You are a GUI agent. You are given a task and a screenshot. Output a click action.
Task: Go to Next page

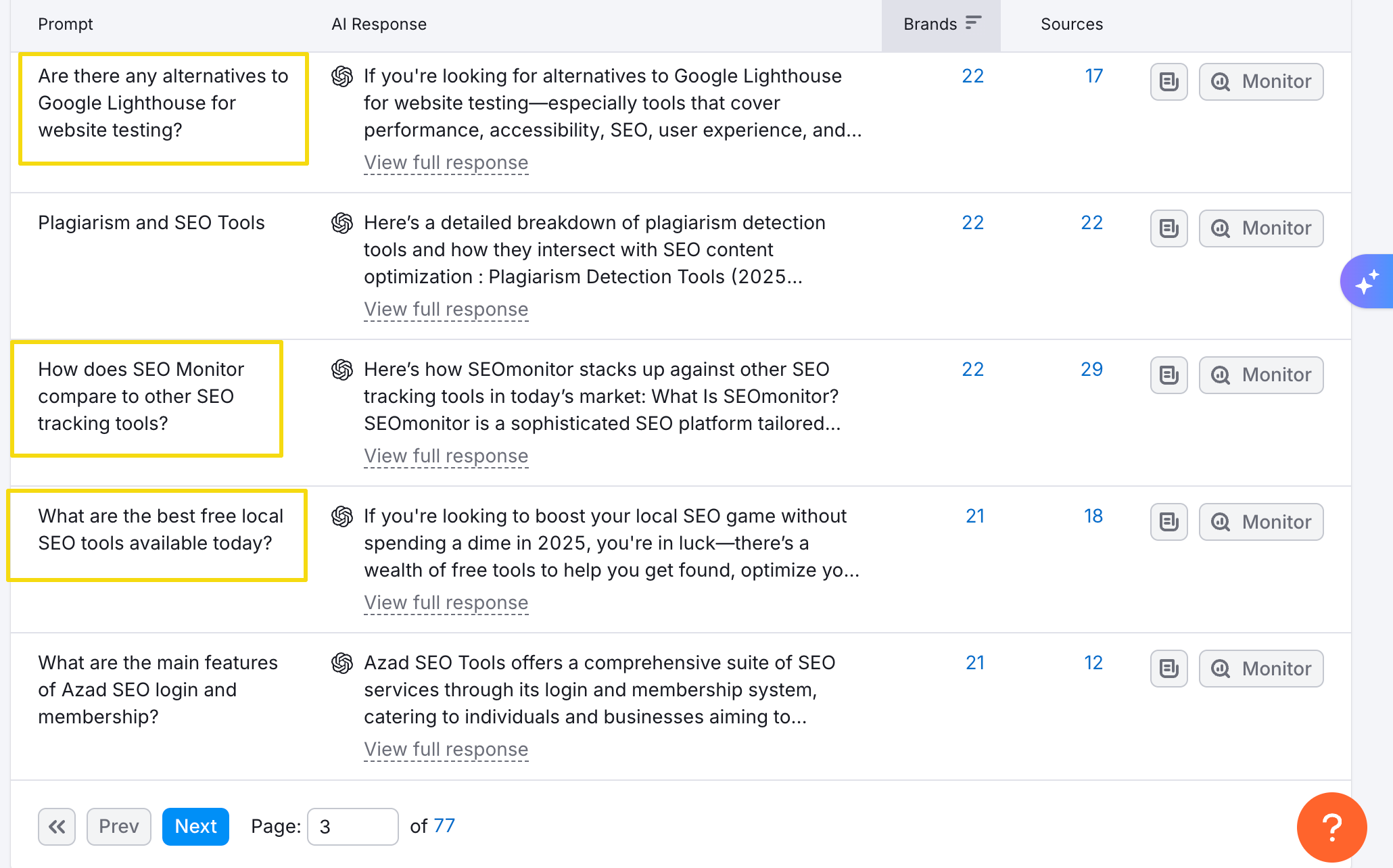click(195, 826)
